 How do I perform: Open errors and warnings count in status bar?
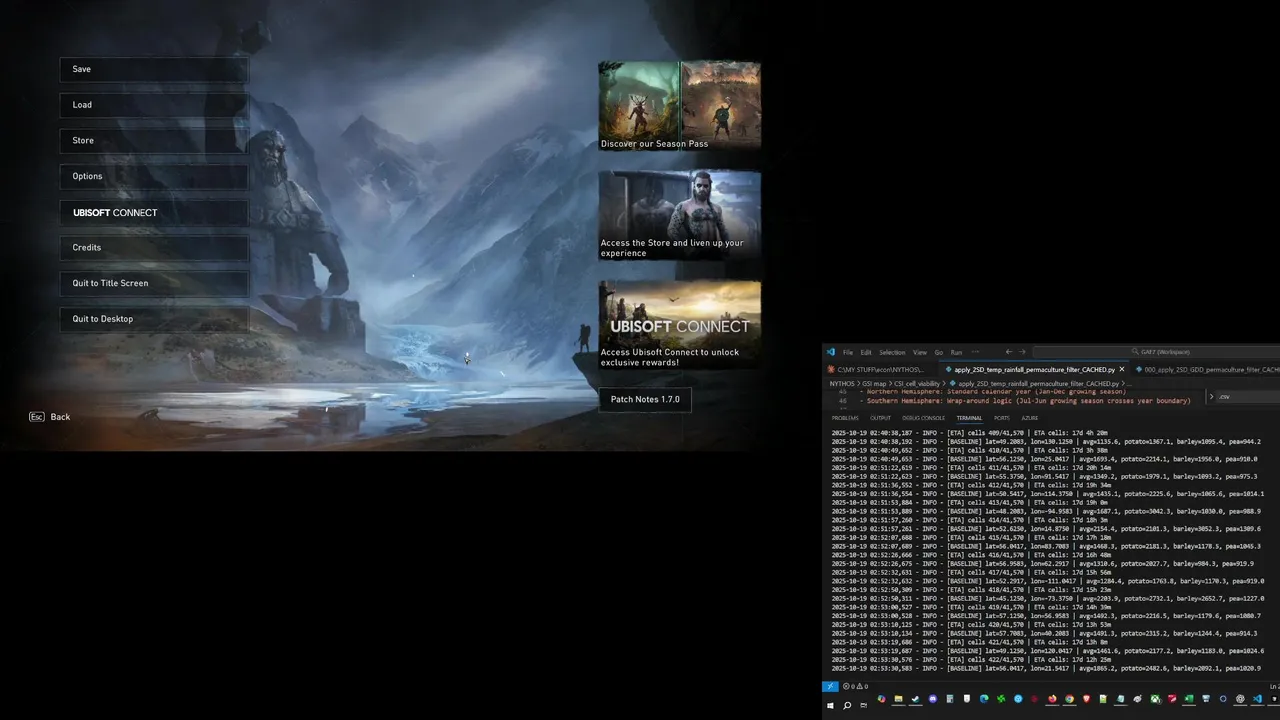click(856, 686)
